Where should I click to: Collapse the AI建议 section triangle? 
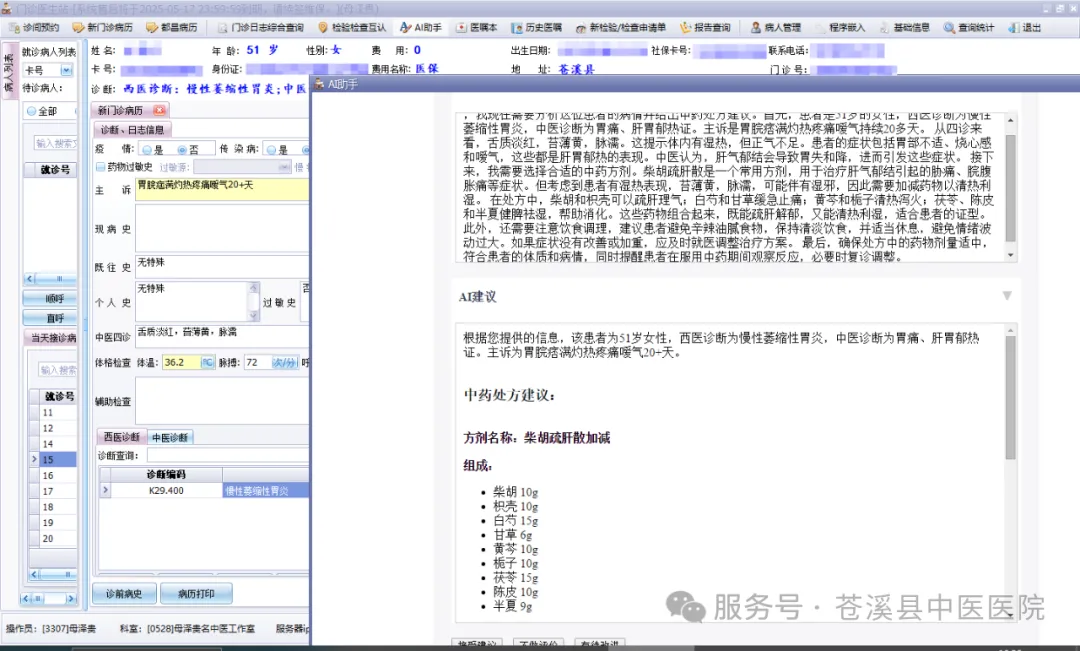(x=1006, y=296)
